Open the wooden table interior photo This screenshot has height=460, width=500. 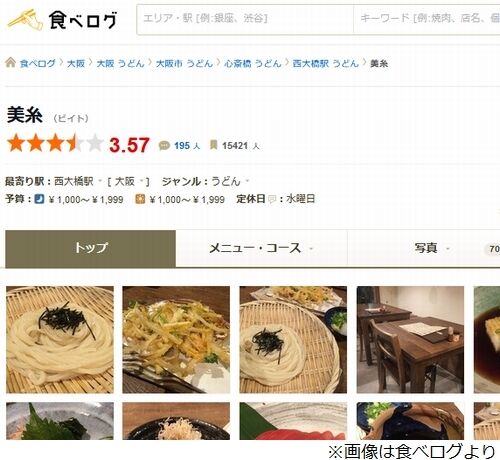410,339
